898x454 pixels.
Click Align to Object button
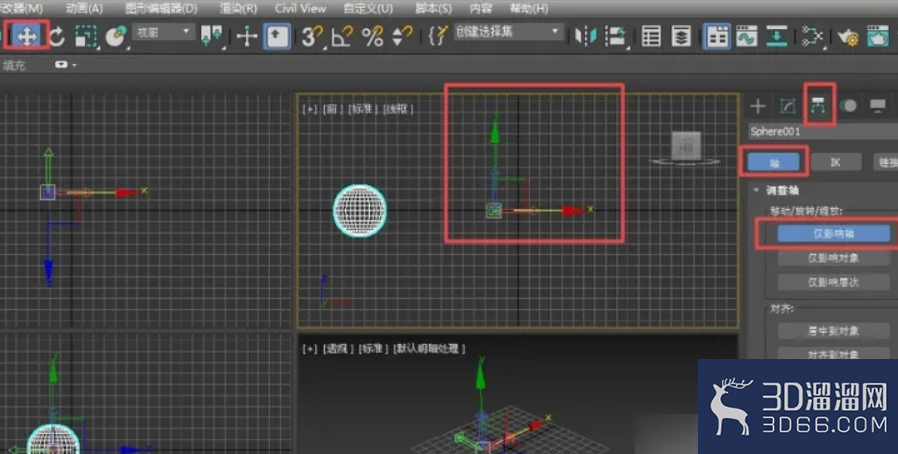(x=833, y=354)
